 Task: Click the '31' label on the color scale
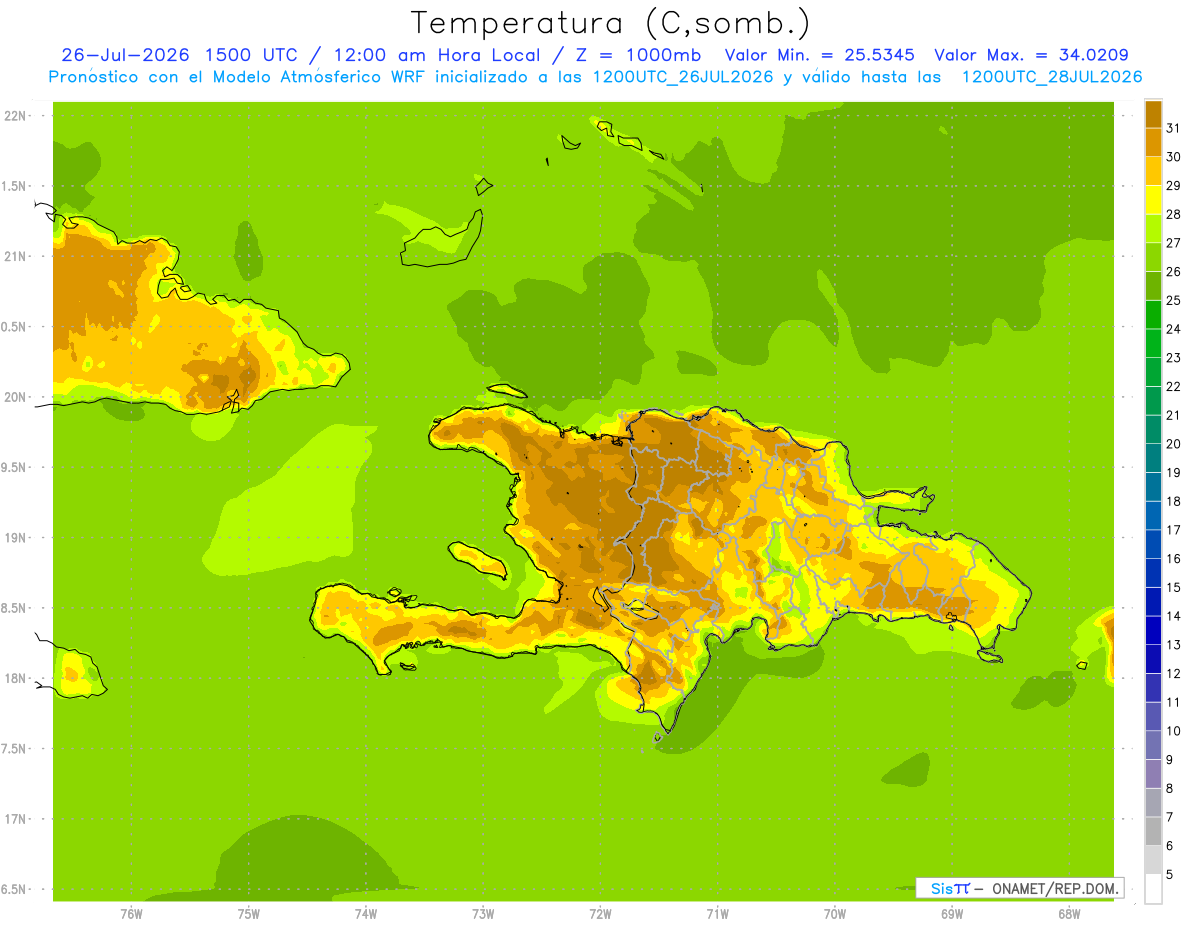click(1173, 128)
